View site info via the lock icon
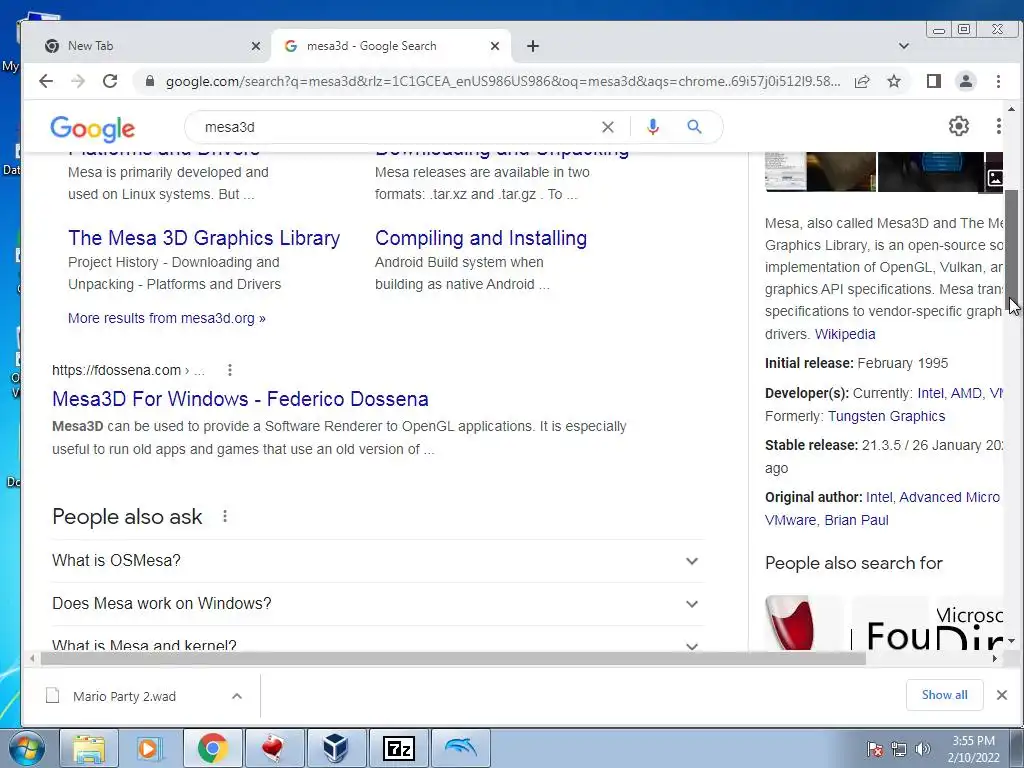 tap(150, 81)
